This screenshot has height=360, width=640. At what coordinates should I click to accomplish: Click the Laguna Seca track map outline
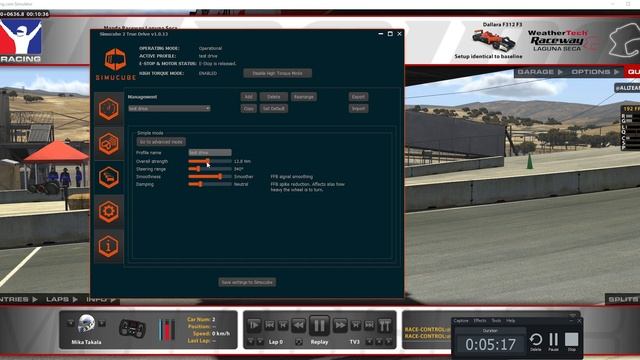[x=624, y=40]
